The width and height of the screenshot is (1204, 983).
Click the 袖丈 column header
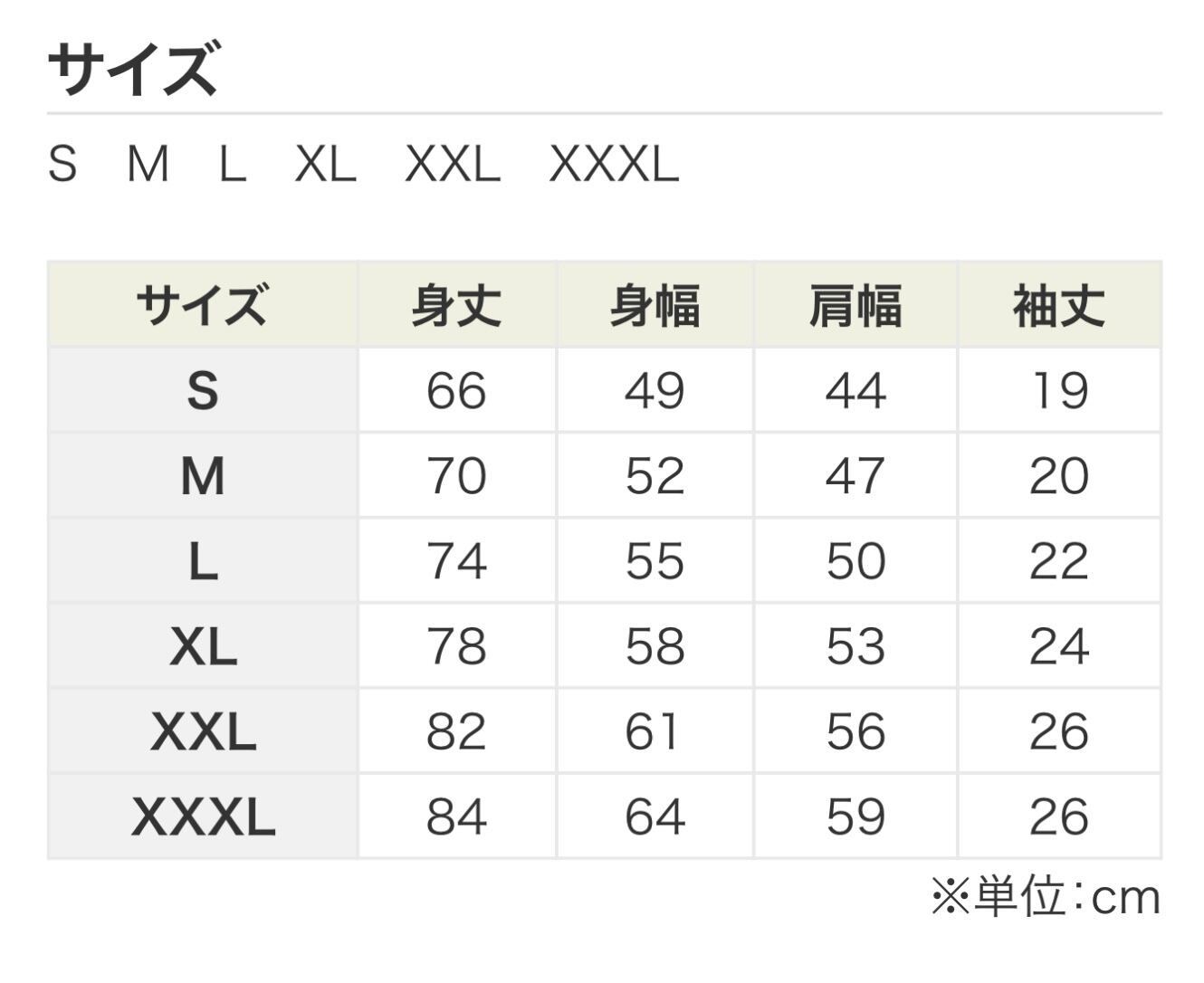point(1059,305)
